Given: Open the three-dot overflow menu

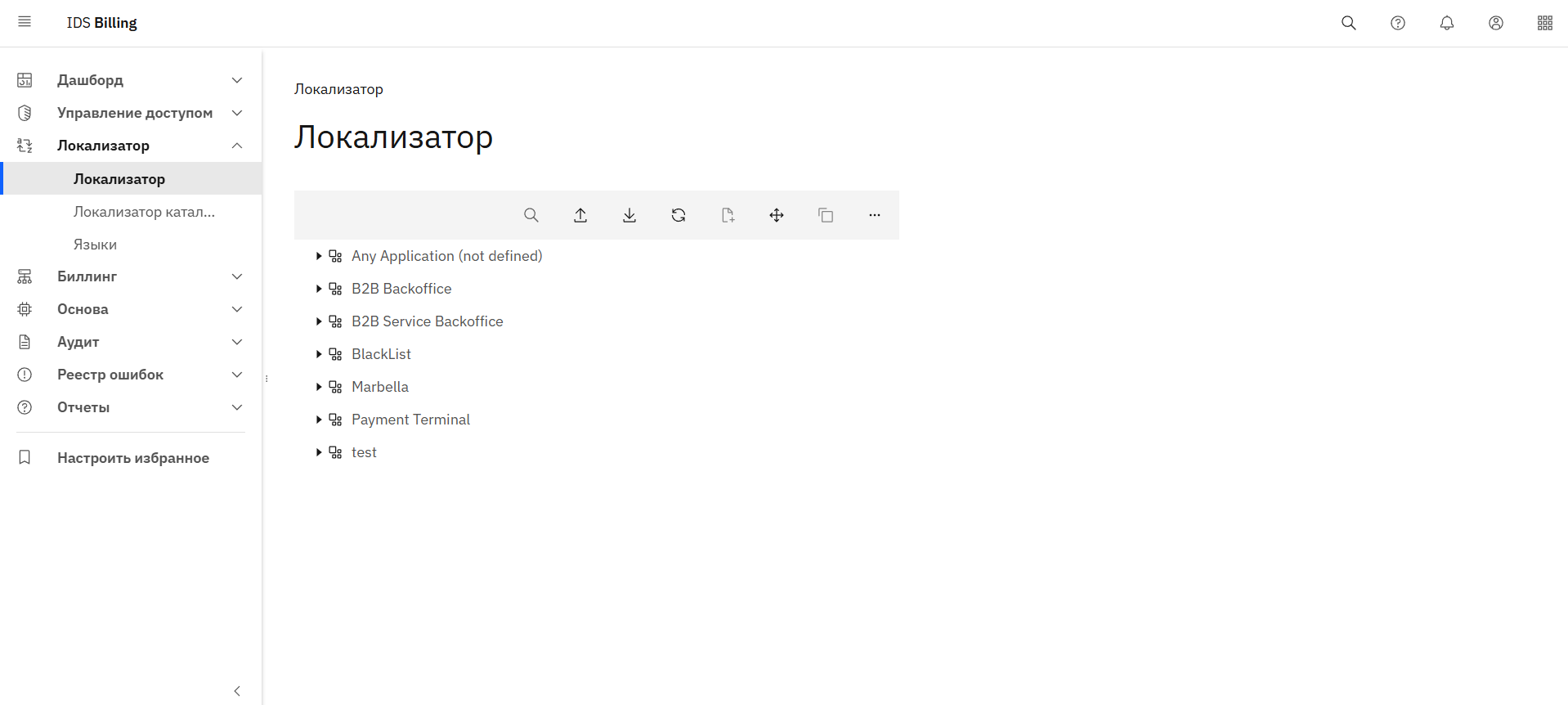Looking at the screenshot, I should click(875, 215).
